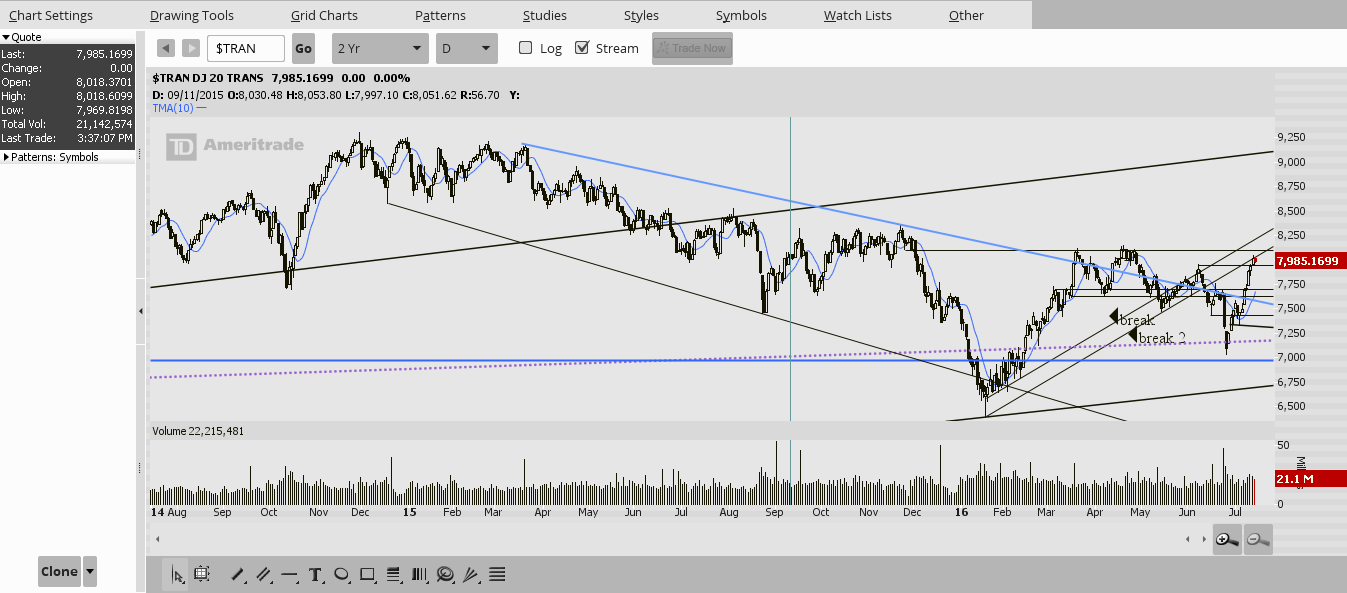Screen dimensions: 1347x593
Task: Zoom out with the minus magnifier
Action: pyautogui.click(x=1258, y=539)
